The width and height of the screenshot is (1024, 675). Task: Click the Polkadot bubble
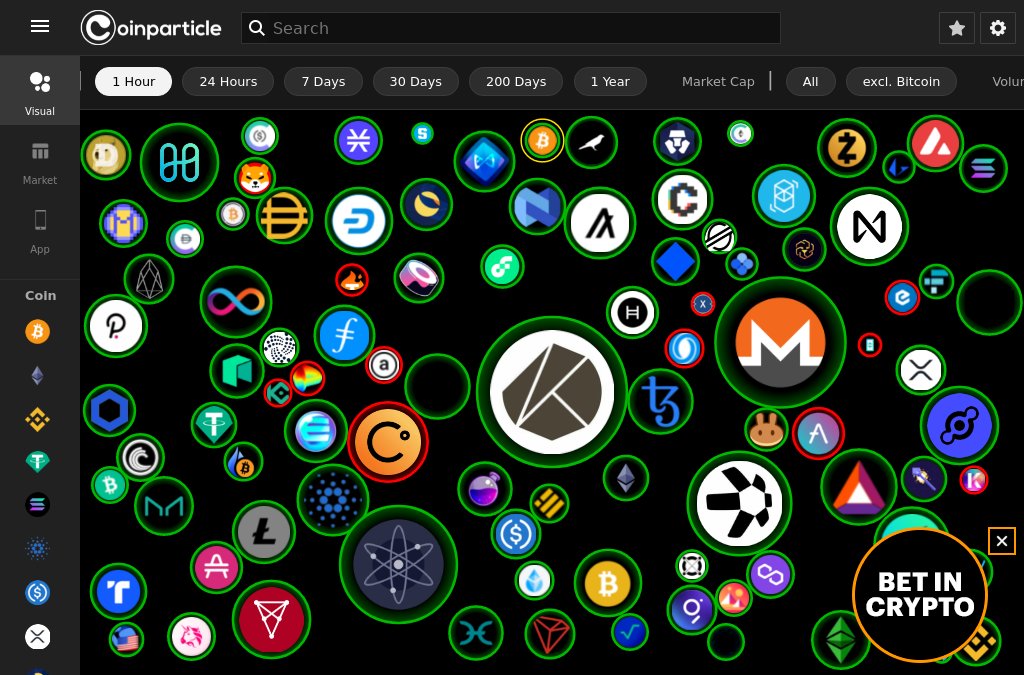[116, 326]
